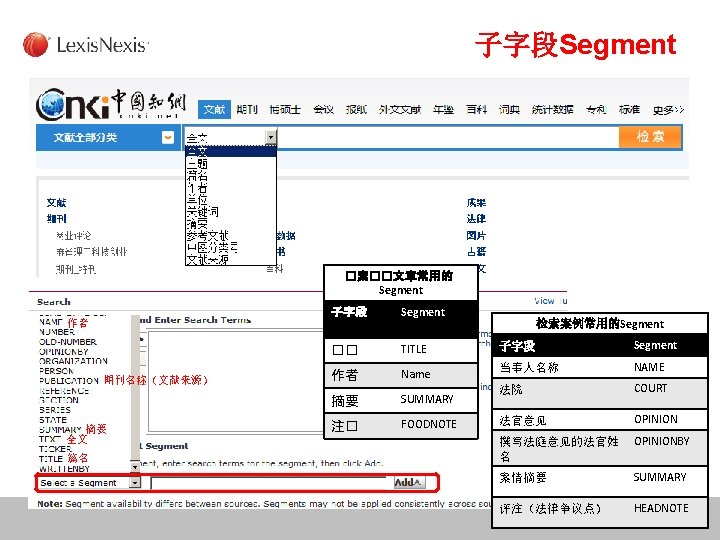Click FOODNOTE cell in the article Segment table
Screen dimensions: 720x540
coord(428,424)
